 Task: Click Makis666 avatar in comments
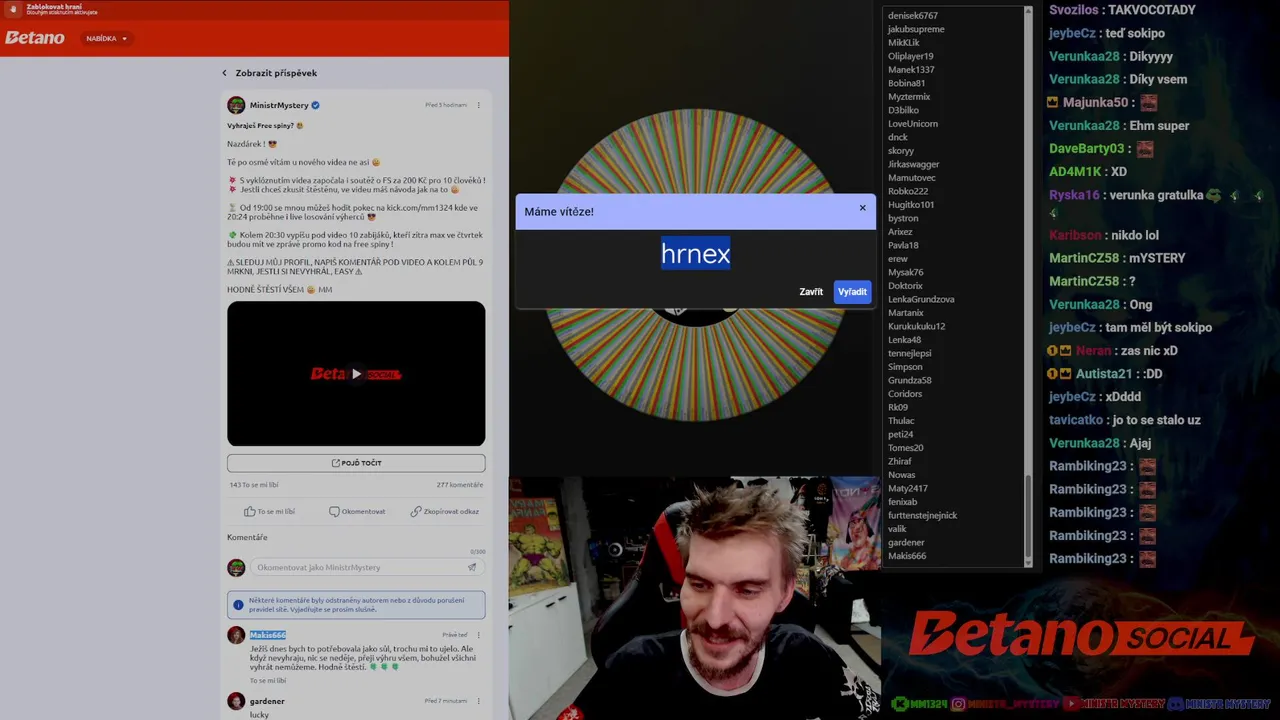(236, 635)
